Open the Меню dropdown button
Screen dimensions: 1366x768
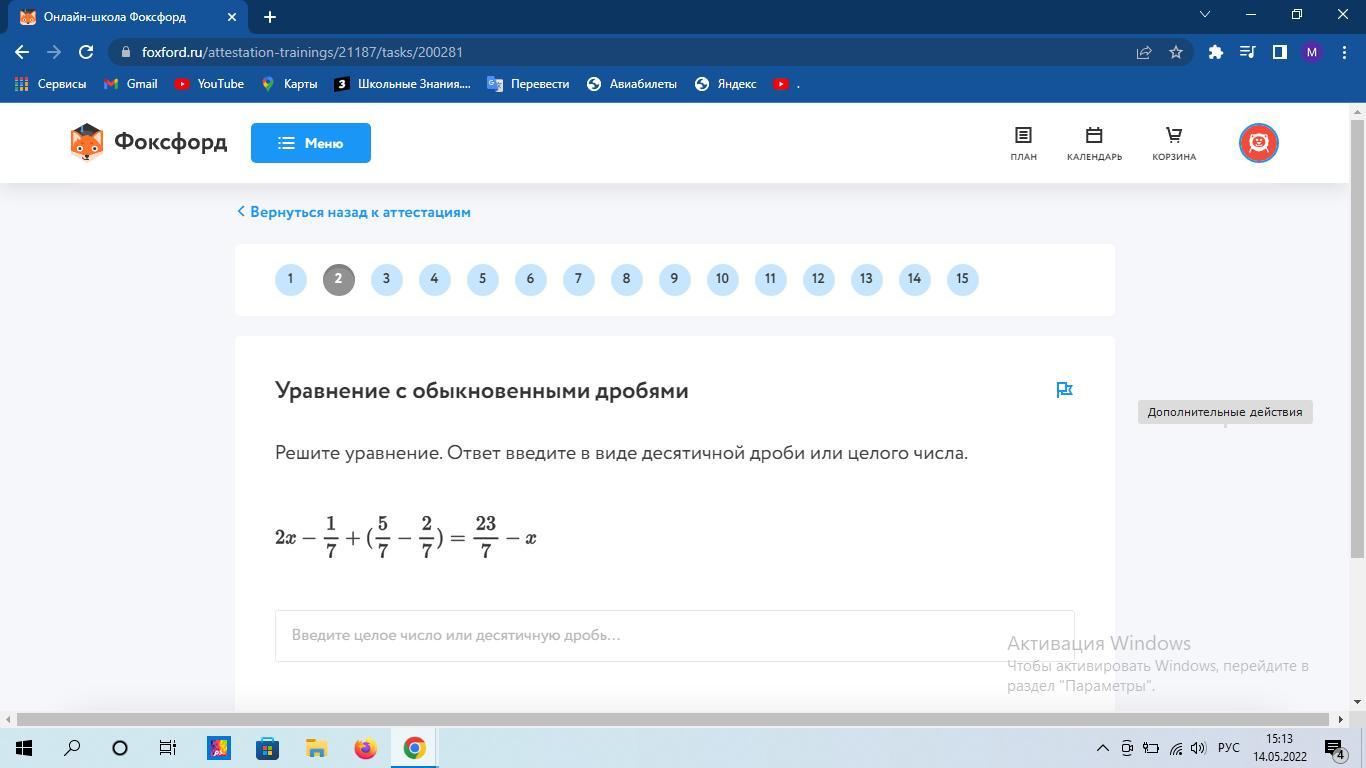(x=310, y=143)
